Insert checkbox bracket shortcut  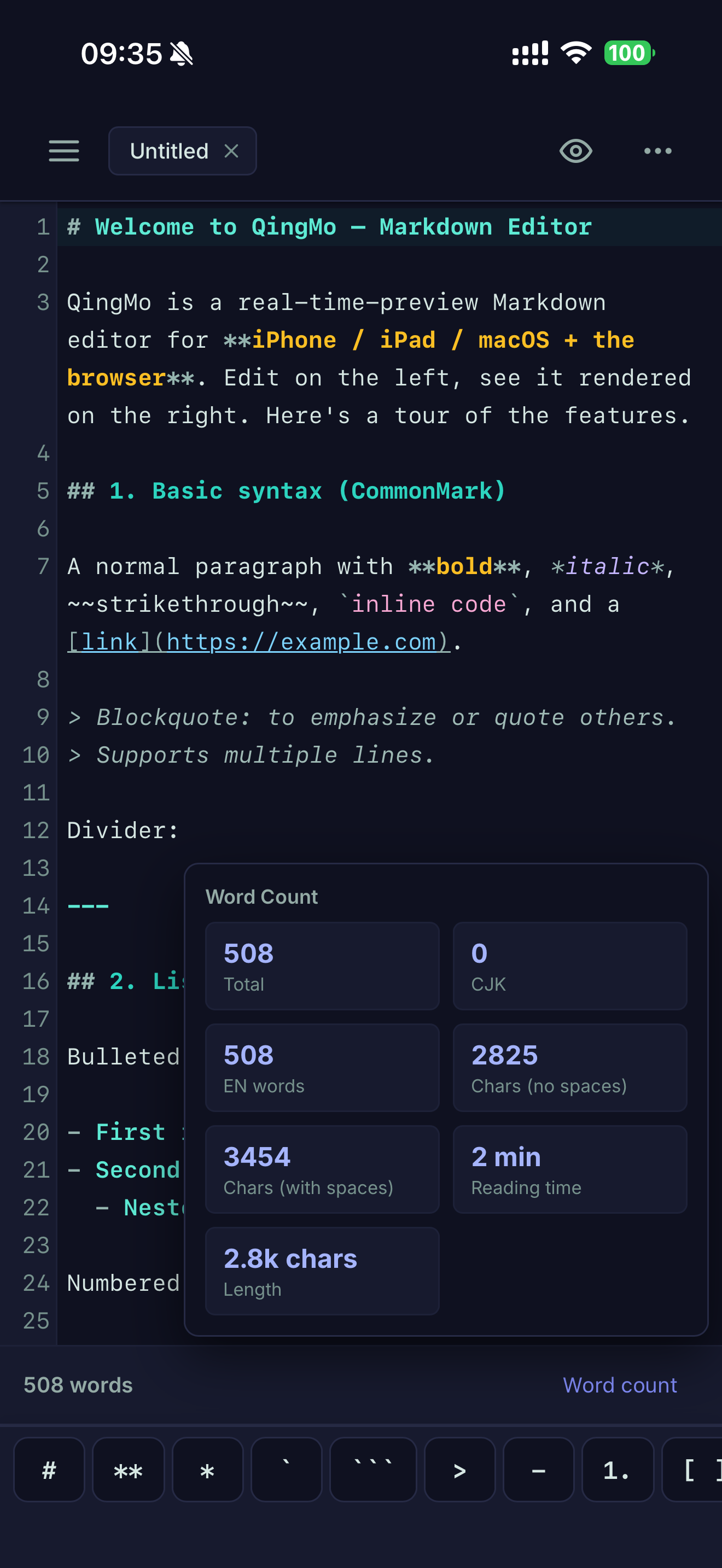pyautogui.click(x=692, y=1470)
